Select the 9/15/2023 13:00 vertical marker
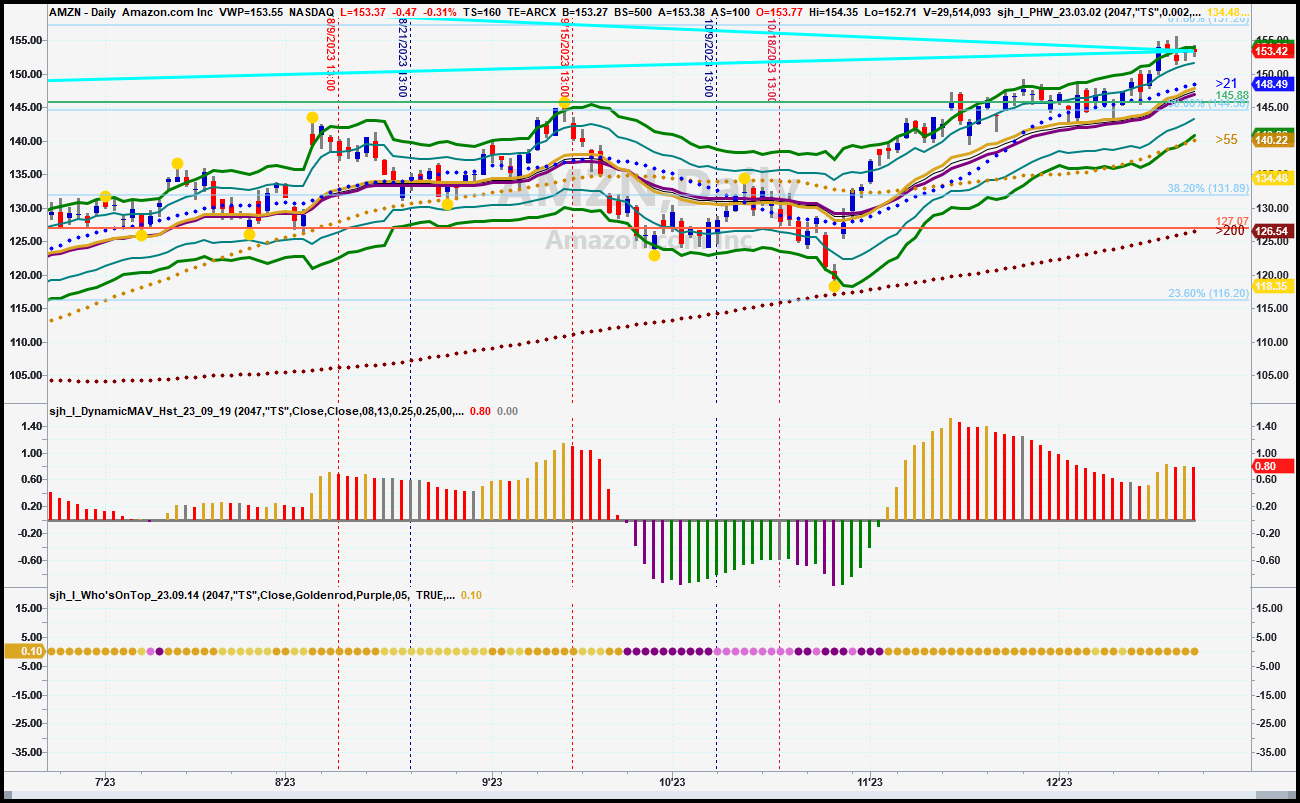The width and height of the screenshot is (1300, 803). point(565,57)
